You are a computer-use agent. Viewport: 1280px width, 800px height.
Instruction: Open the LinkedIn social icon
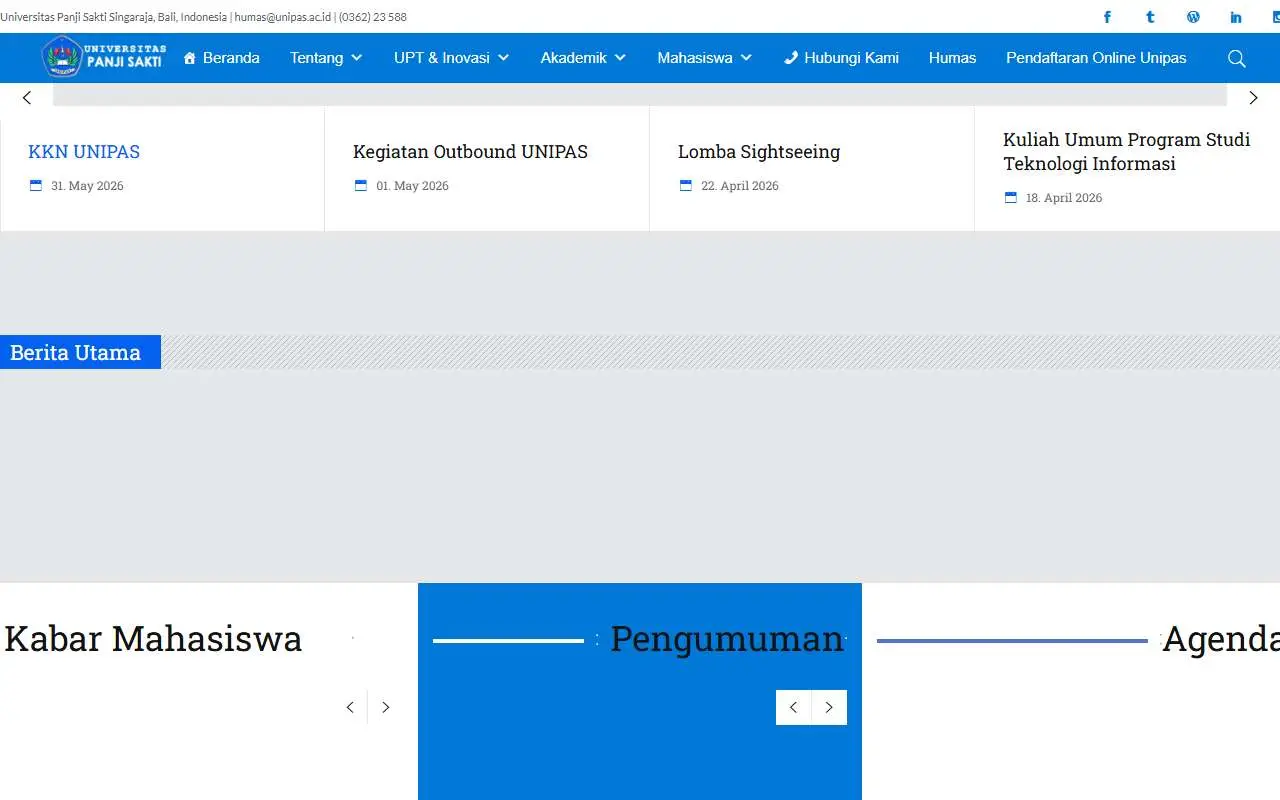click(x=1236, y=17)
